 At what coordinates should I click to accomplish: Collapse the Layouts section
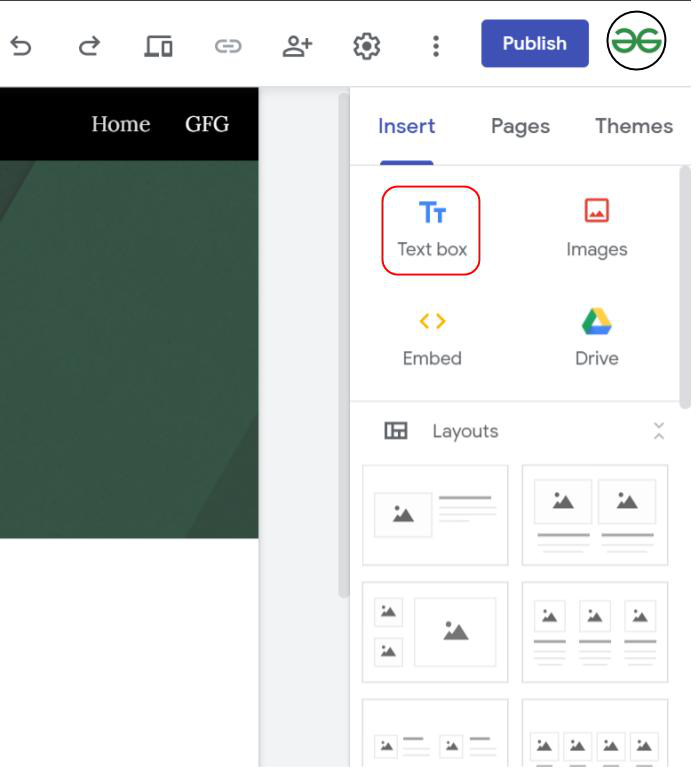coord(658,431)
